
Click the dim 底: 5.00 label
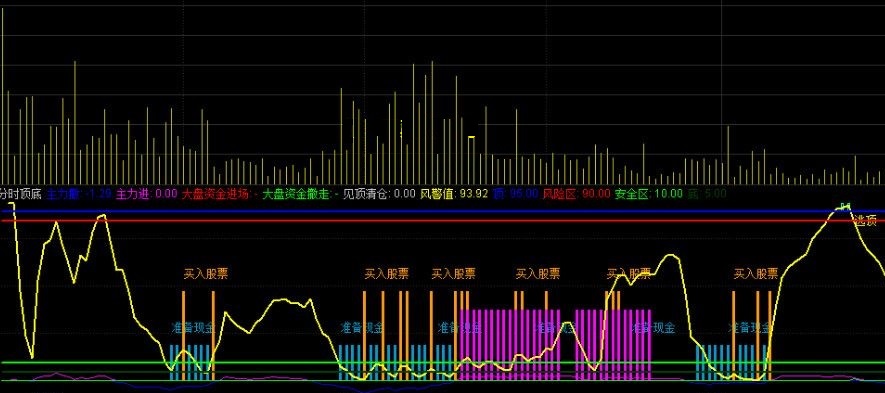tap(707, 194)
